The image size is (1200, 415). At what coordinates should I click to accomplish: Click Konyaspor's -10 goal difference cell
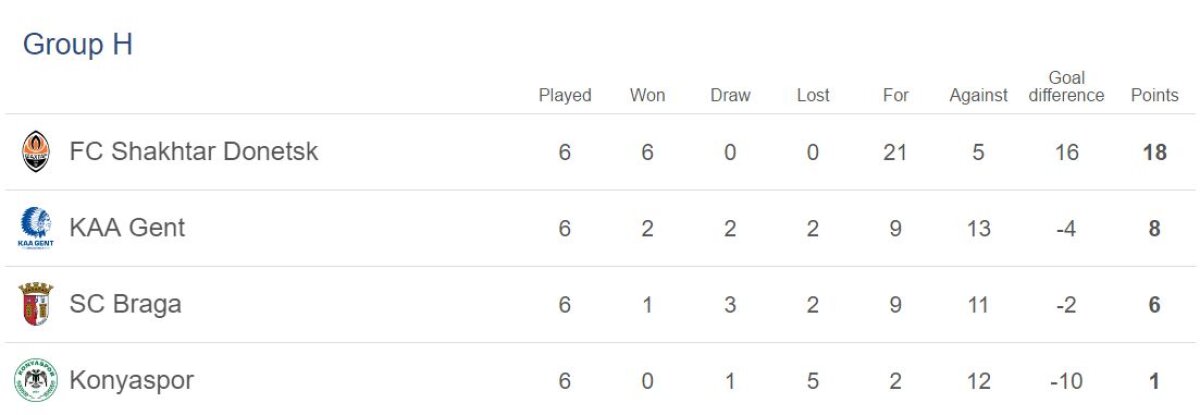pyautogui.click(x=1066, y=381)
